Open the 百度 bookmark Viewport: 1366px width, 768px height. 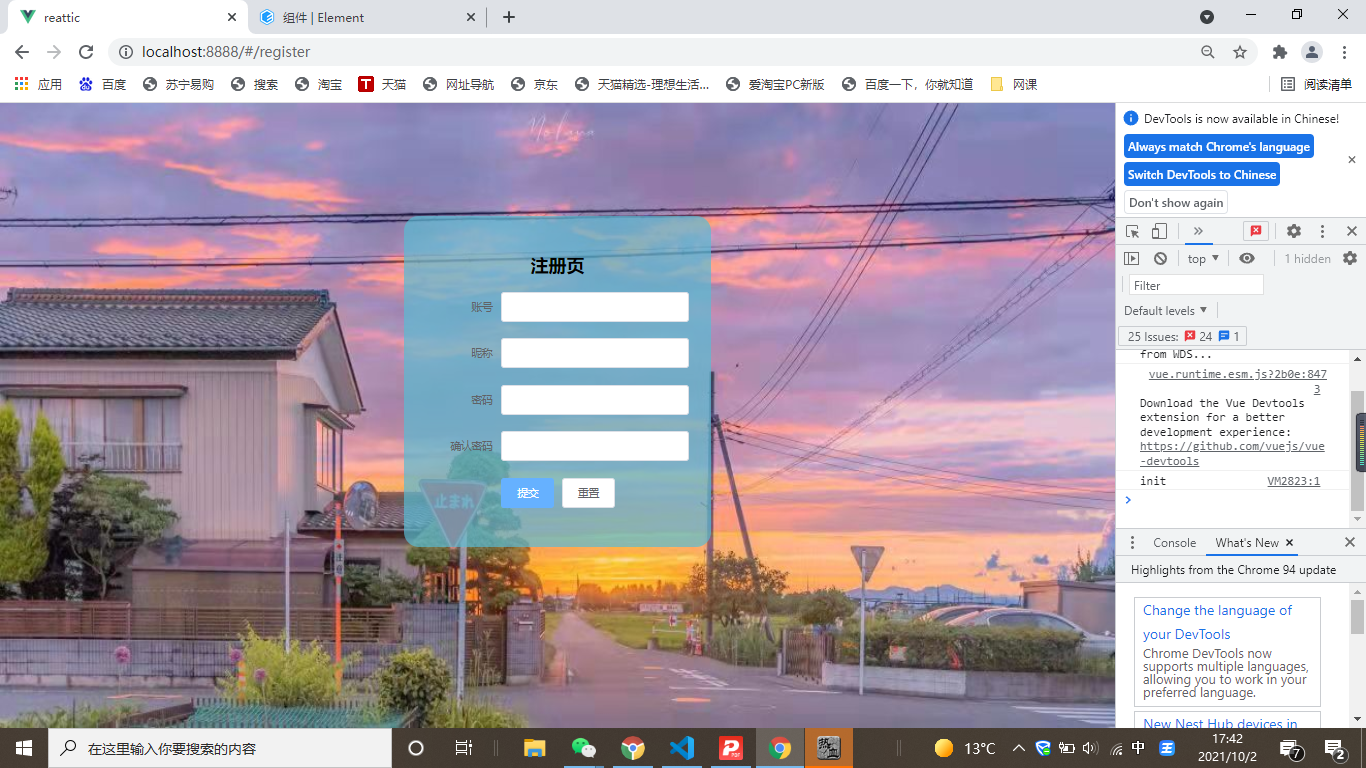[x=102, y=85]
